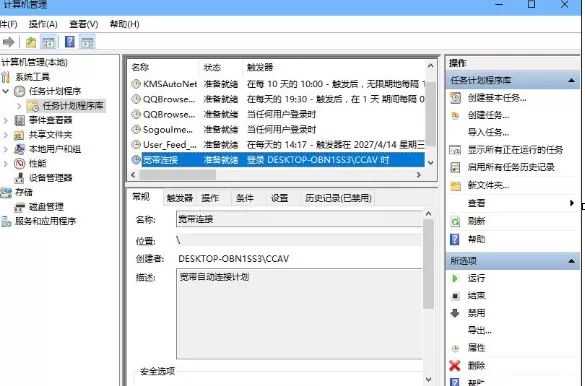This screenshot has height=386, width=585.
Task: Click the 设备管理器 icon
Action: click(19, 178)
